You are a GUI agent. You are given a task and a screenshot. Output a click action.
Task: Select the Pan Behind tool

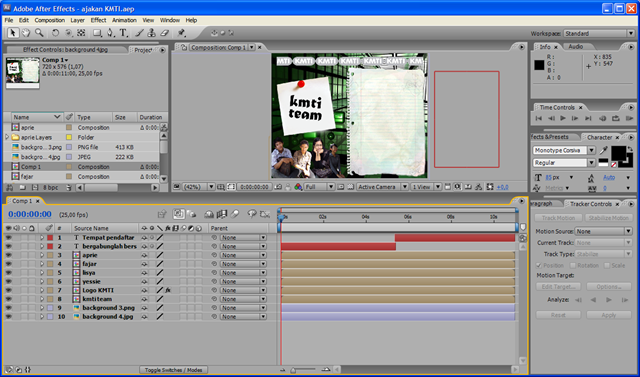68,33
